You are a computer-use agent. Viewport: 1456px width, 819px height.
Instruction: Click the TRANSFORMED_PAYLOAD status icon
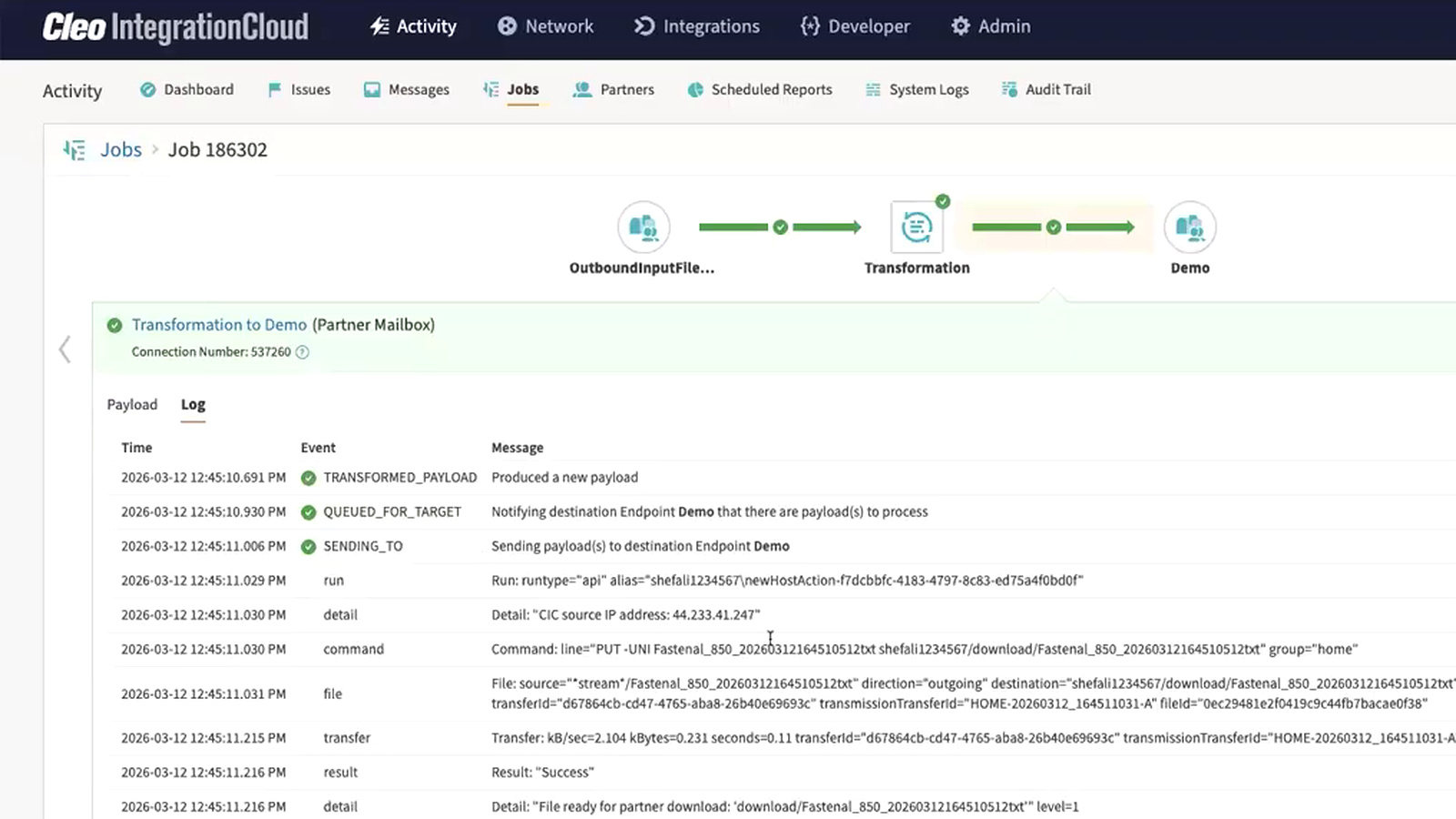tap(308, 478)
